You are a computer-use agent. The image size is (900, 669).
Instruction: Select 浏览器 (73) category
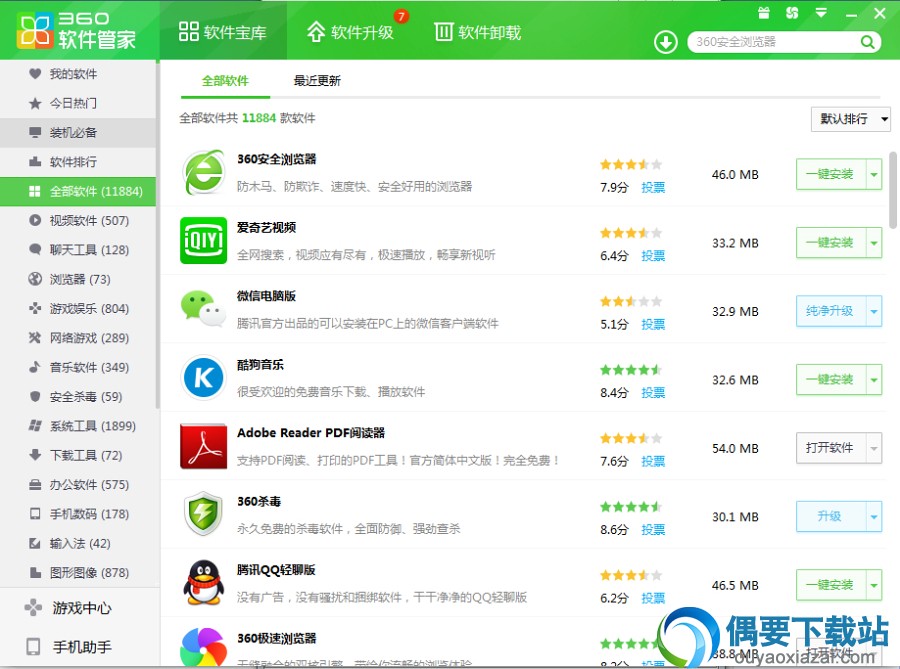(78, 279)
